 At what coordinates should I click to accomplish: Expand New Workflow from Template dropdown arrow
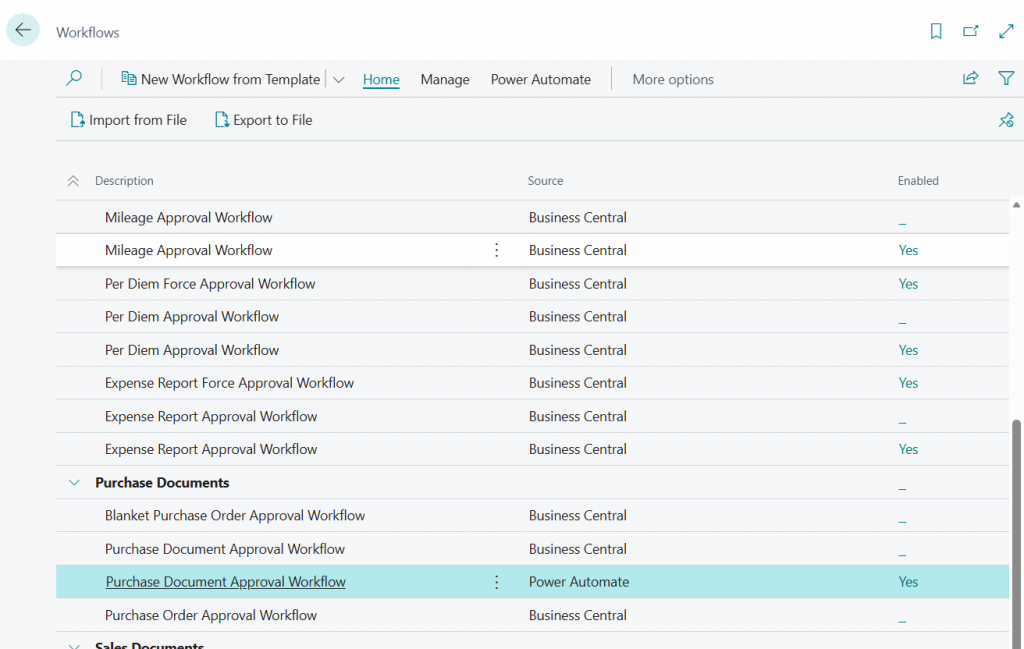339,80
